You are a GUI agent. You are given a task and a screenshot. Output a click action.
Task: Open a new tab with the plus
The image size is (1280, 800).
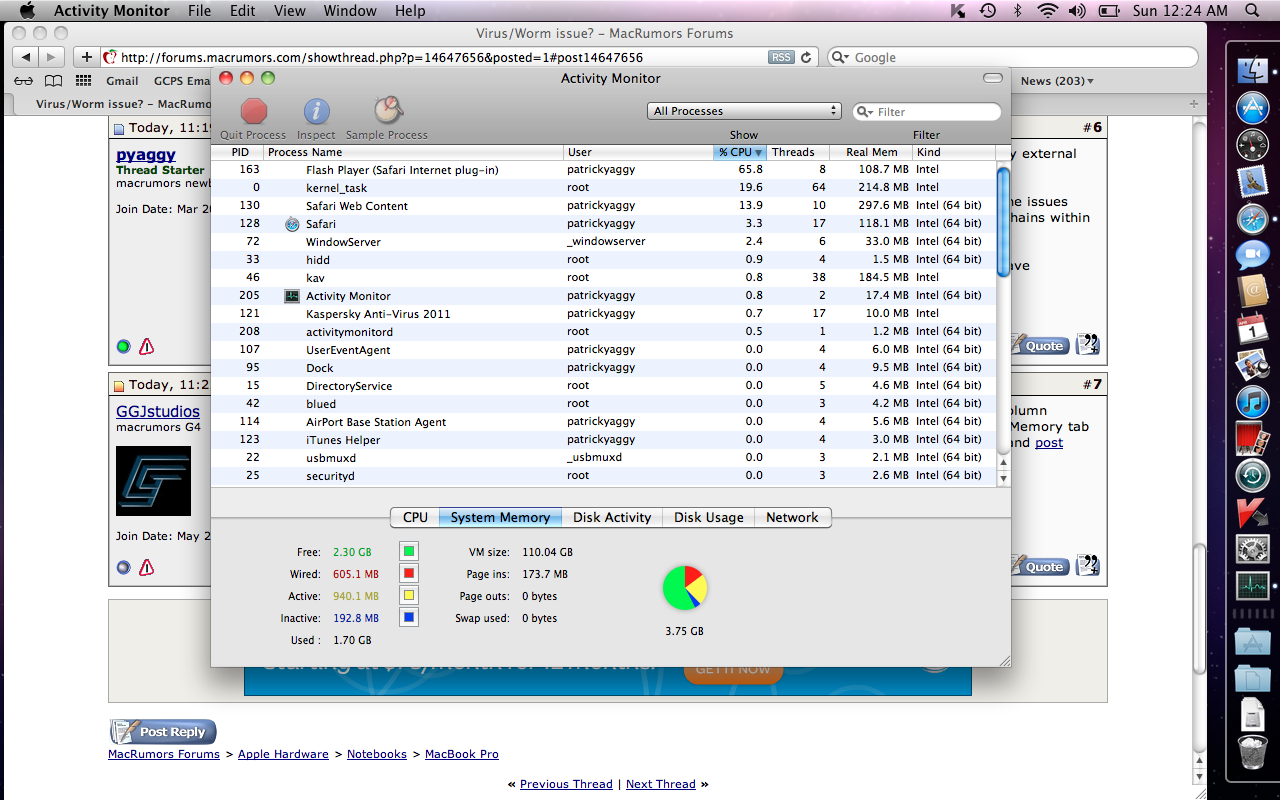[1193, 103]
